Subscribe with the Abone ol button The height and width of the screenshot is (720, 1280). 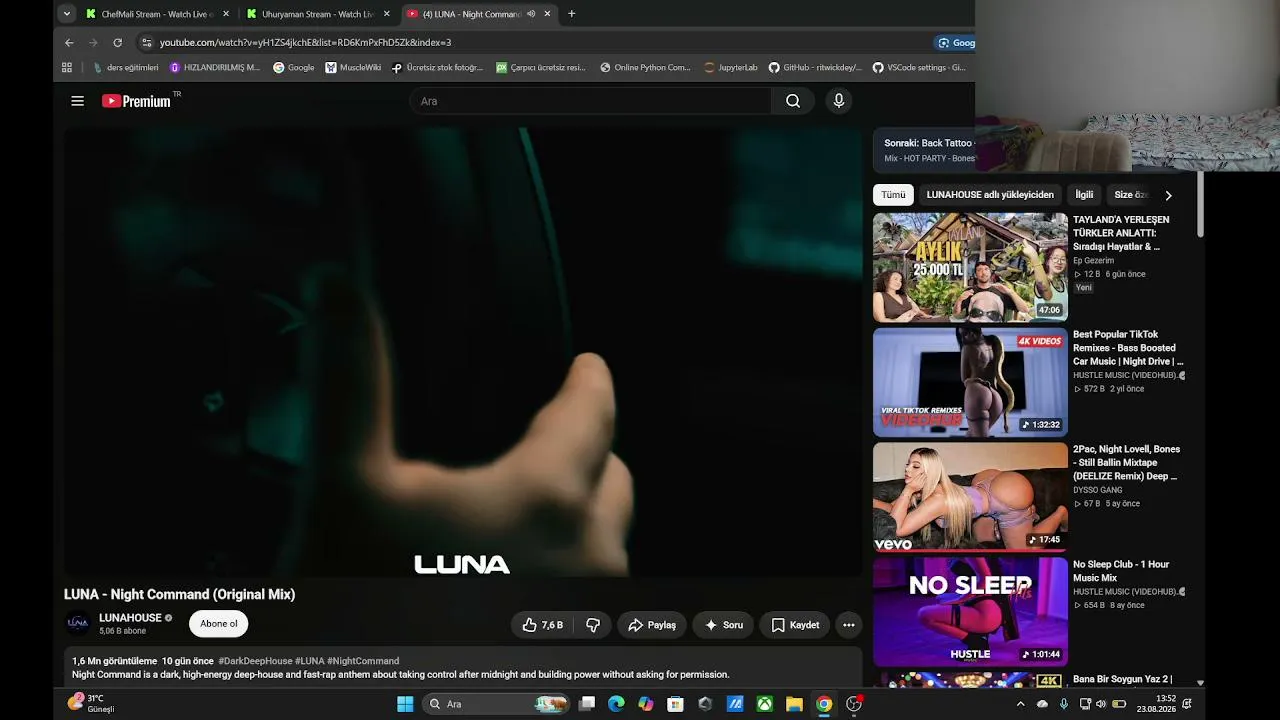[219, 624]
